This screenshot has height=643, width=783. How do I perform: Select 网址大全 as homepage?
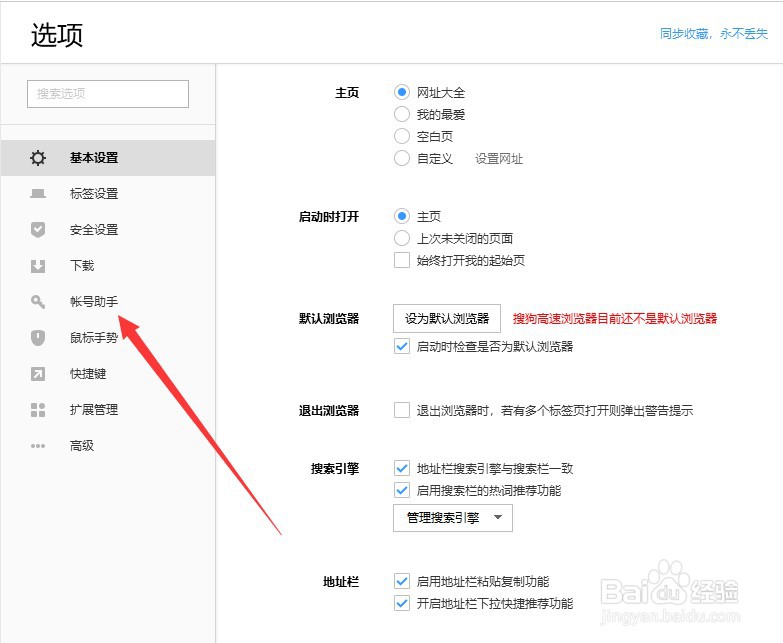click(402, 92)
